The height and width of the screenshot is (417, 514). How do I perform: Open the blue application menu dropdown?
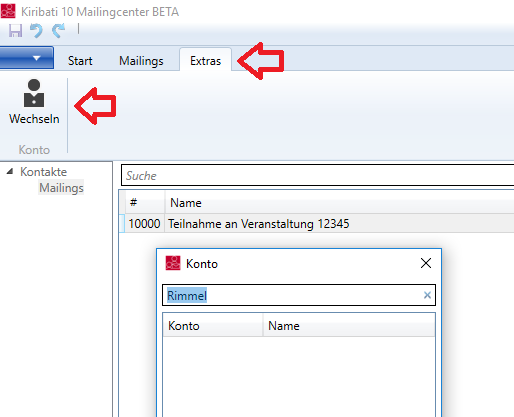point(27,58)
